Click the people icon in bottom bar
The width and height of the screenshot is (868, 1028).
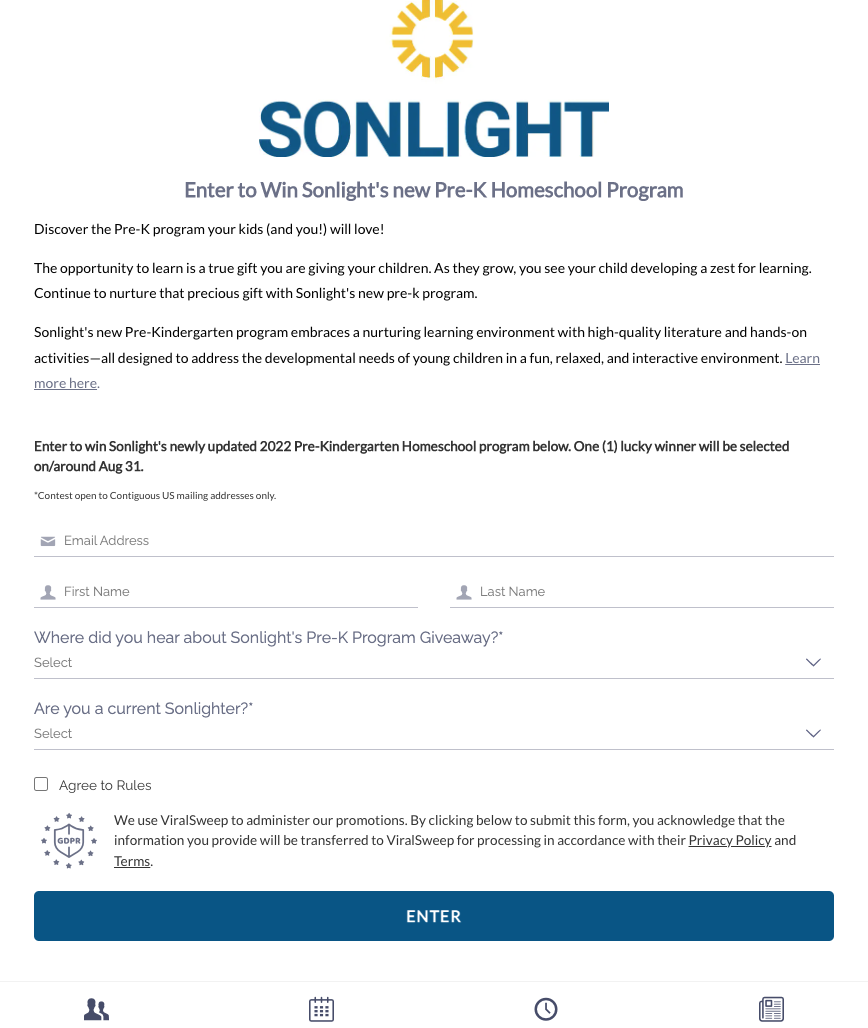96,1009
